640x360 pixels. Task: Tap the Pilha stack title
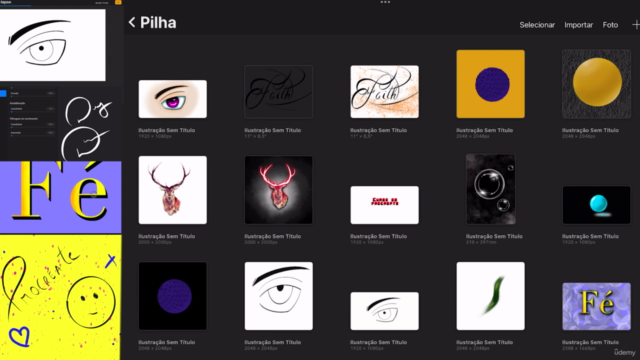(x=158, y=23)
